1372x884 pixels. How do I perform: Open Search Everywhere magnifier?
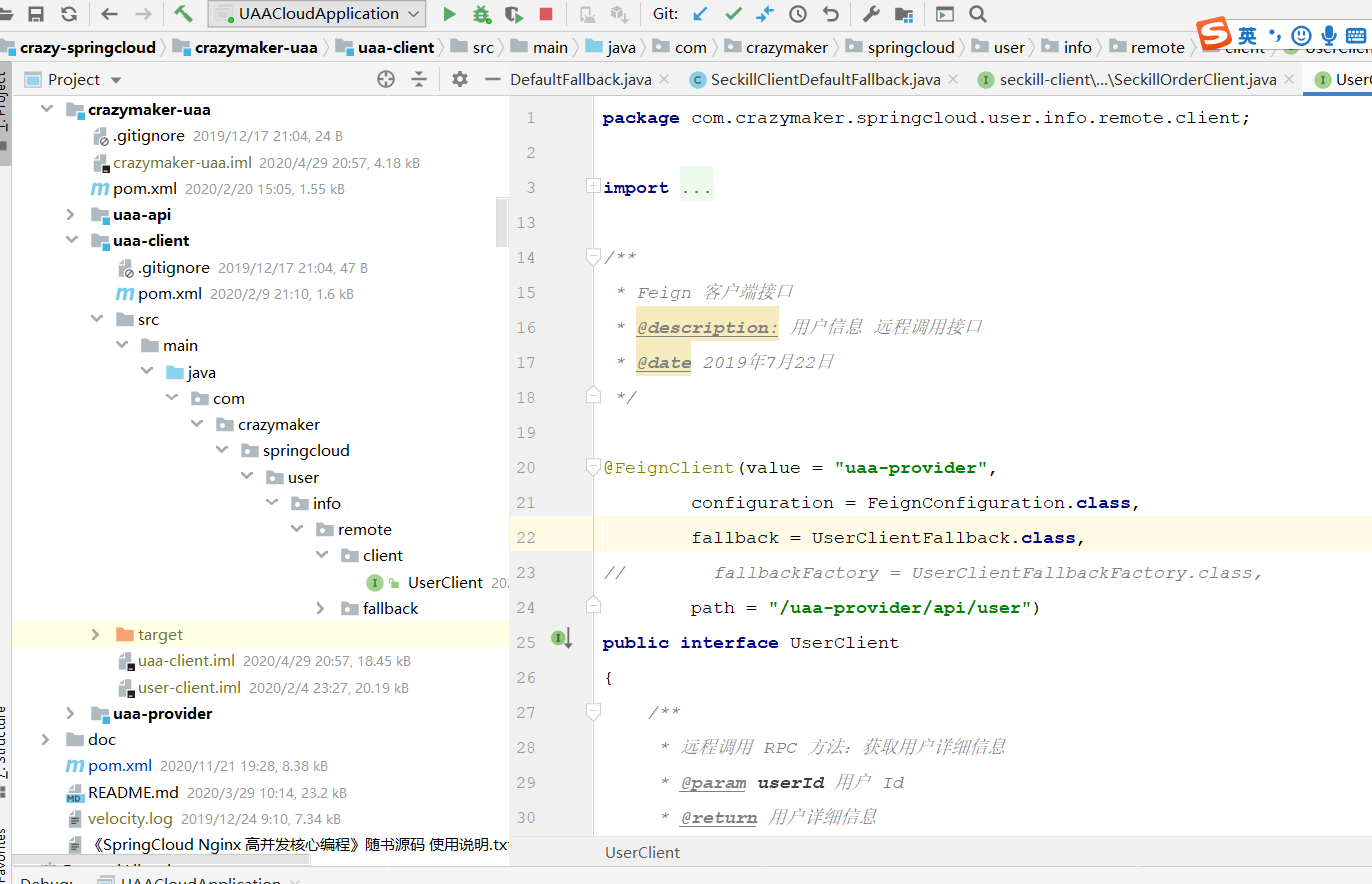coord(978,14)
